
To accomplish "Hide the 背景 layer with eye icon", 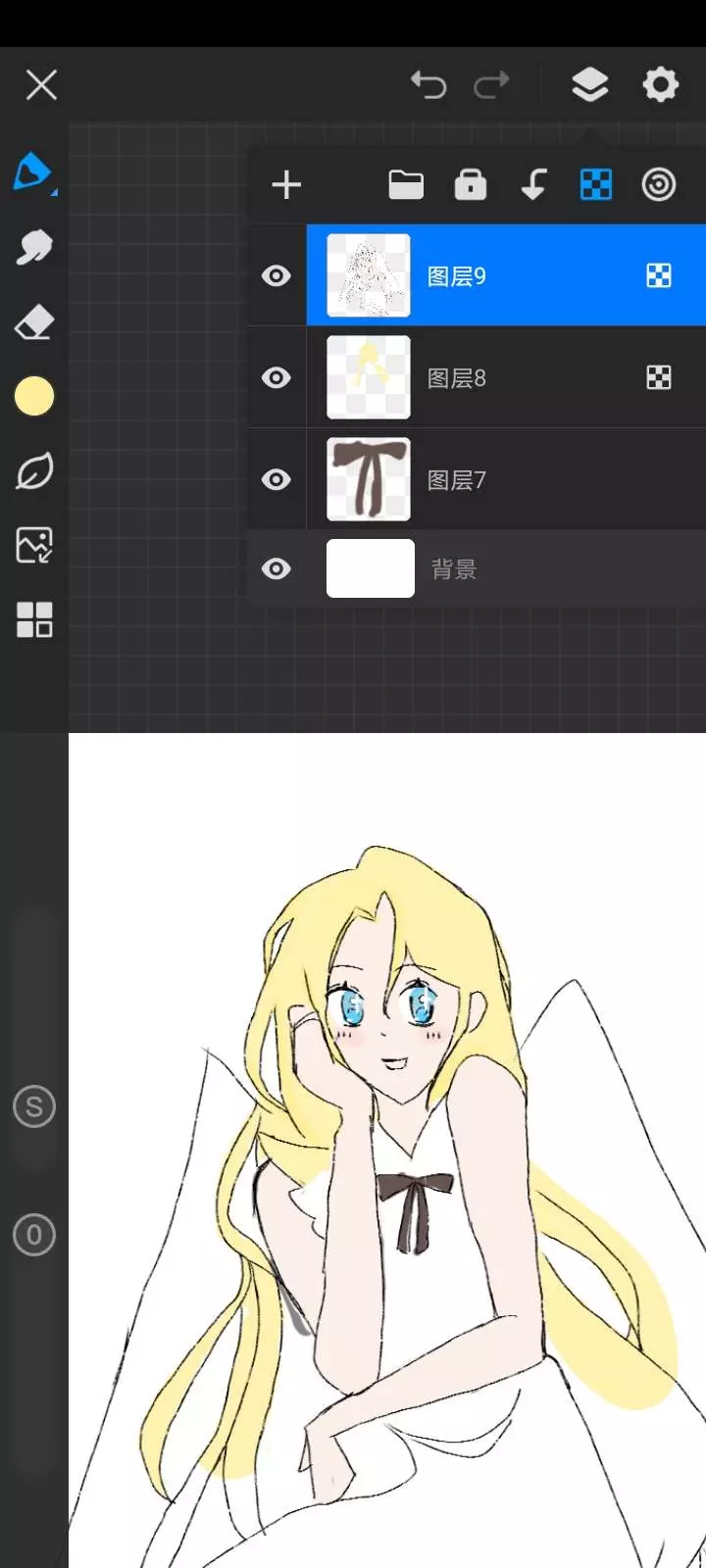I will tap(277, 568).
